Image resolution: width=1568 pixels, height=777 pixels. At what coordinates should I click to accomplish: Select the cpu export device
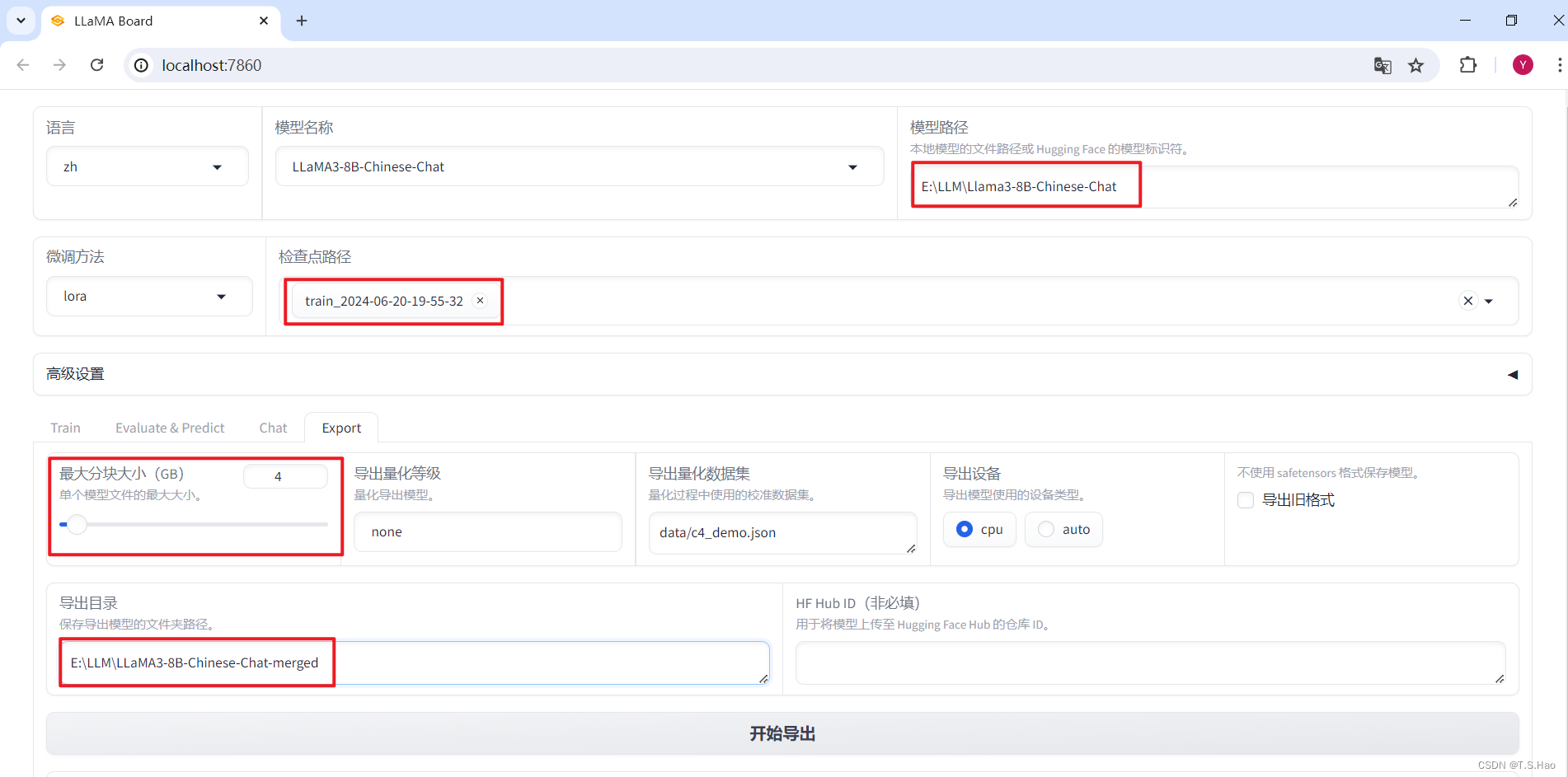(x=979, y=529)
